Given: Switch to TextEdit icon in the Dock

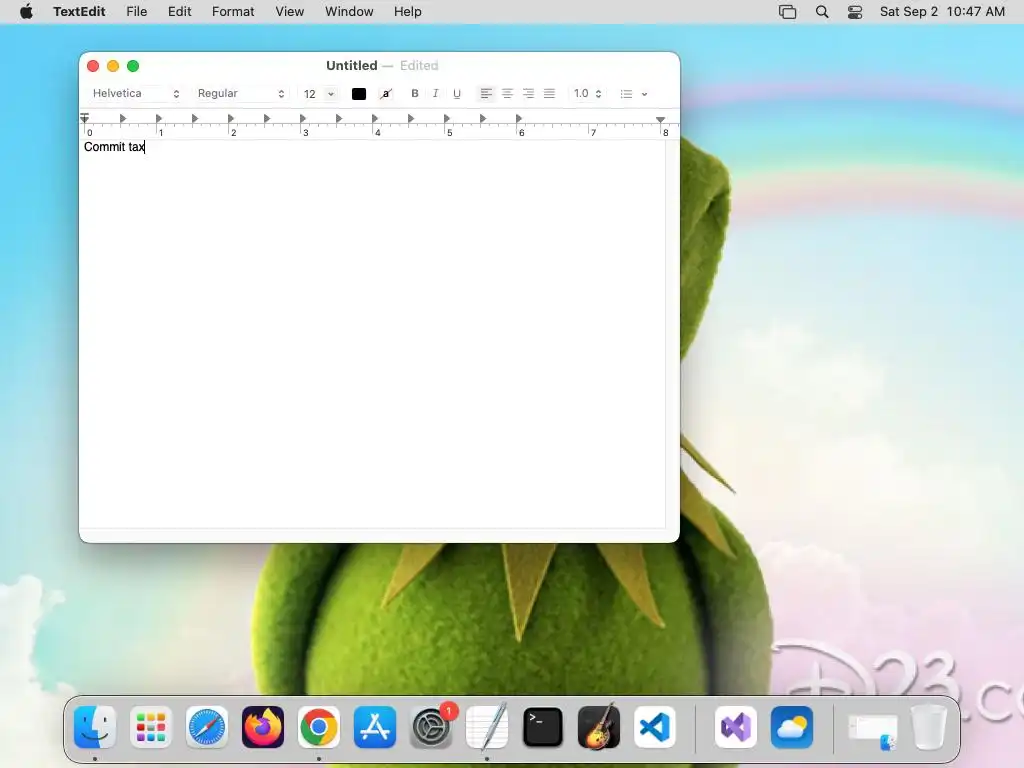Looking at the screenshot, I should 487,727.
